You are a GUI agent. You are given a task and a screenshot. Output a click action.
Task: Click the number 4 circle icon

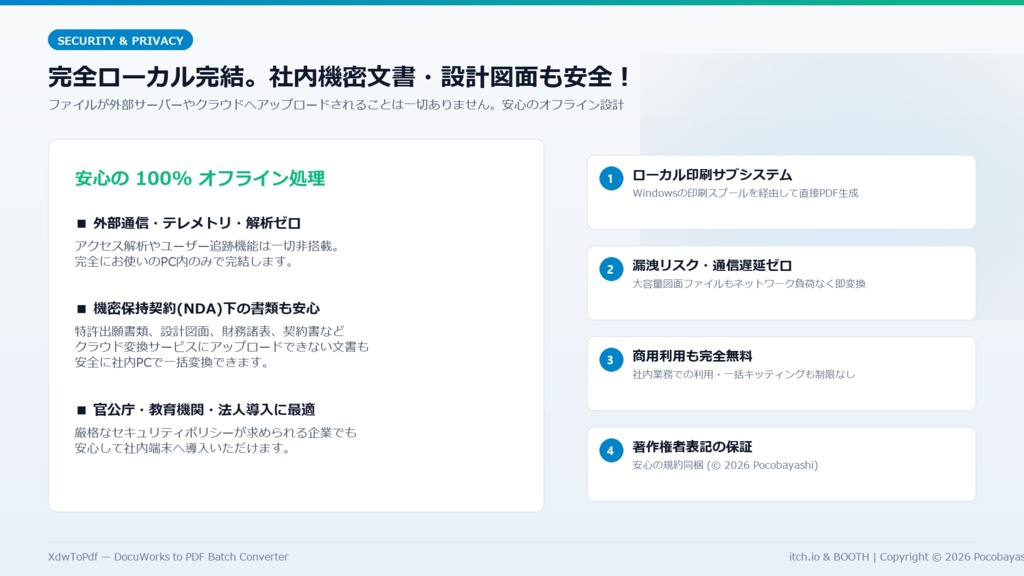611,451
